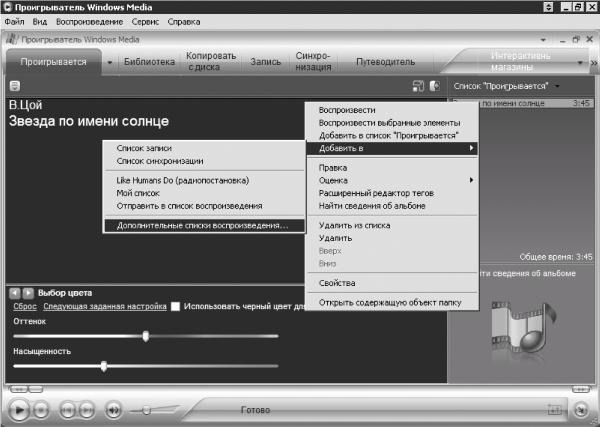Viewport: 600px width, 427px height.
Task: Choose Дополнительные списки воспроизведения in the submenu
Action: tap(202, 225)
